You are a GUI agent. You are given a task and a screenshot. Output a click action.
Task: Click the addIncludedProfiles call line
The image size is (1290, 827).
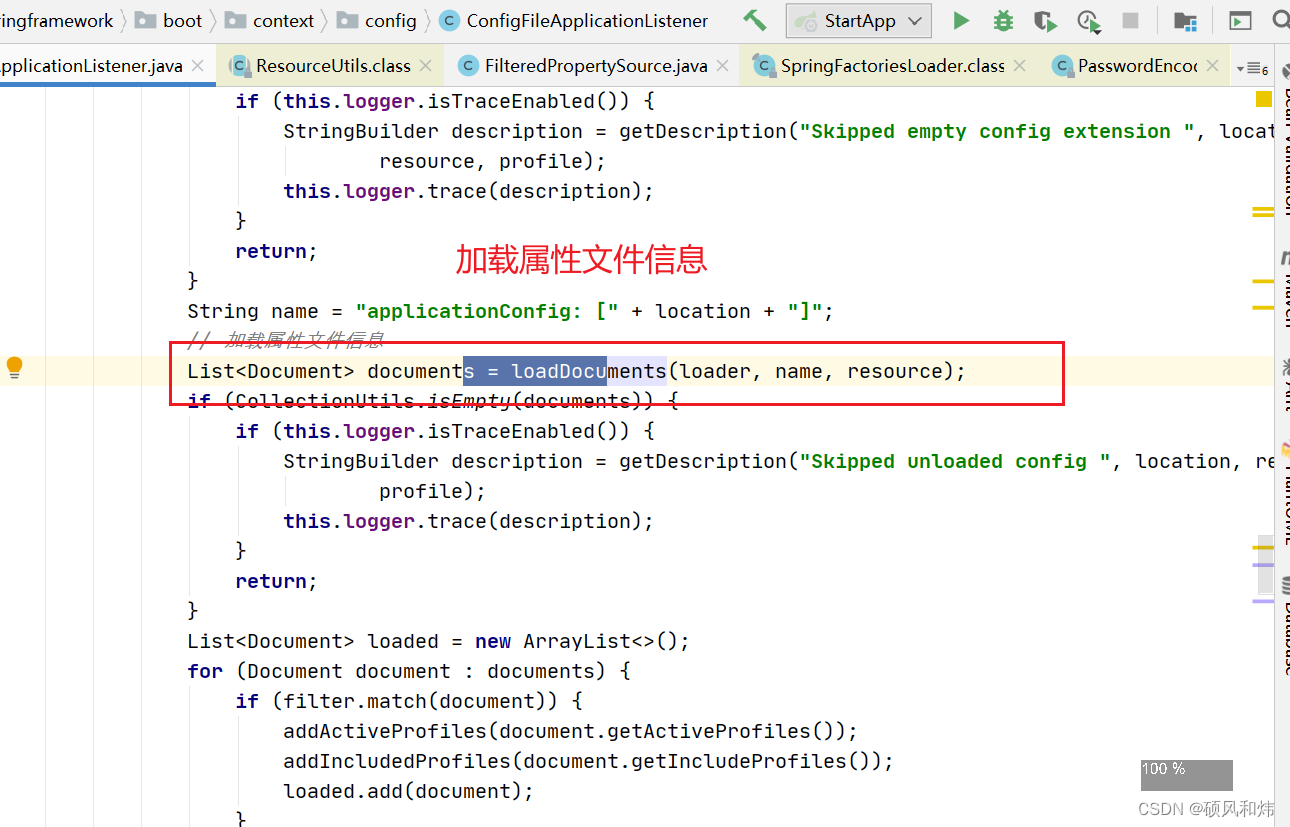(588, 761)
